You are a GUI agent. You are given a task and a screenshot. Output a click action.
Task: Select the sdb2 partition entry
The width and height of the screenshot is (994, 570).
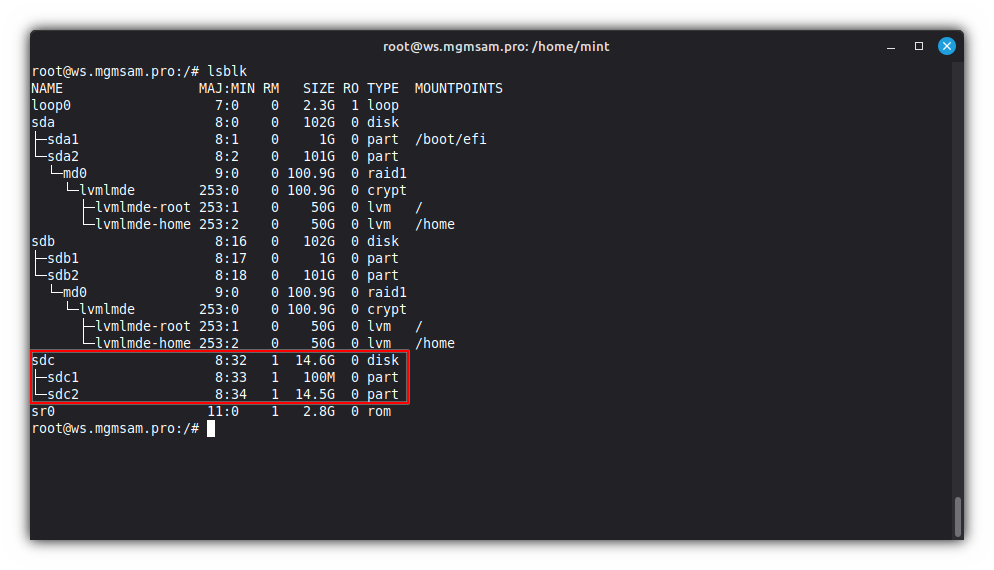pos(62,275)
